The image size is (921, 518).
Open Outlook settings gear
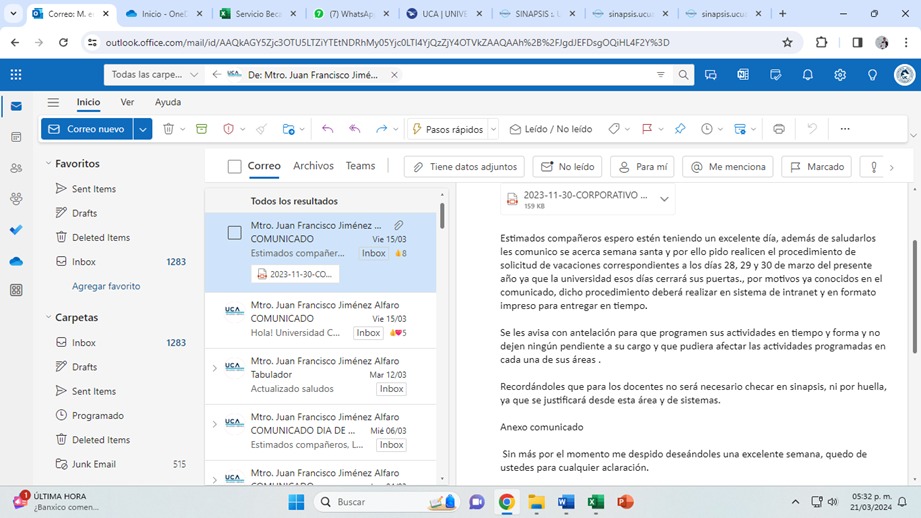pyautogui.click(x=840, y=75)
